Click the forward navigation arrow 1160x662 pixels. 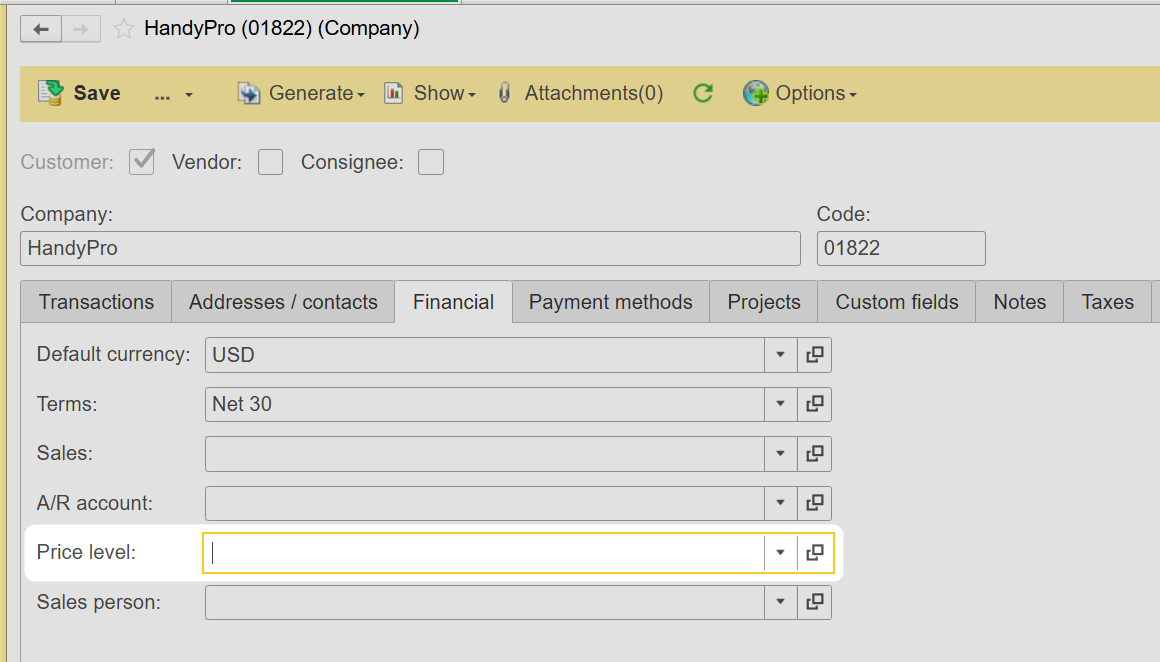(x=81, y=29)
